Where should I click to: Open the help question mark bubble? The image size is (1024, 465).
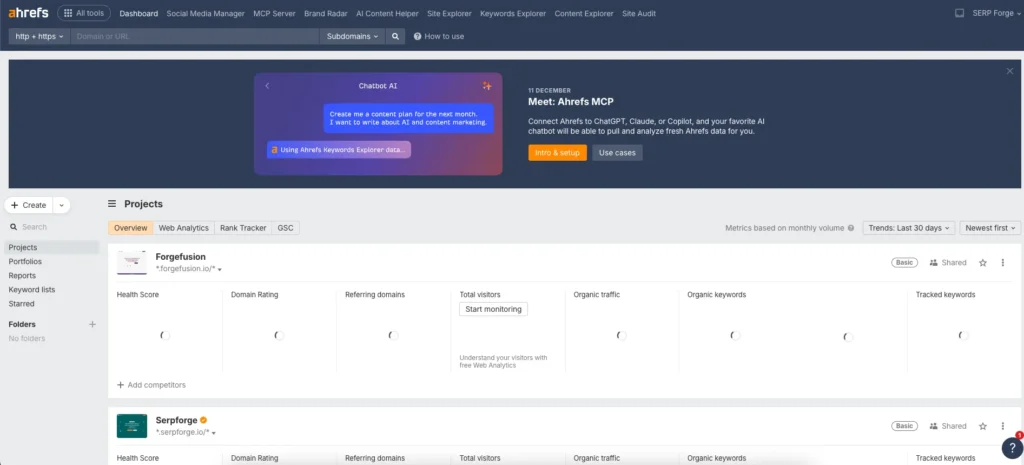click(x=1012, y=447)
